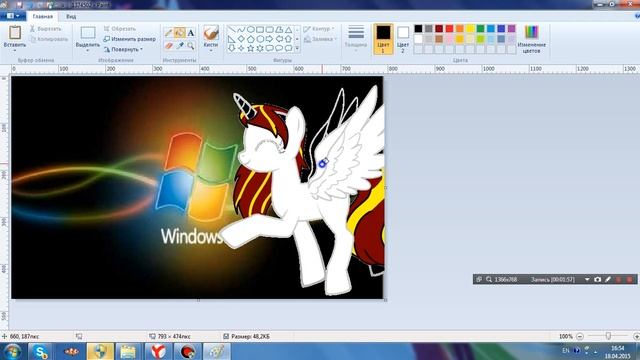Pick the Diamond shape
640x360 pixels.
(241, 39)
